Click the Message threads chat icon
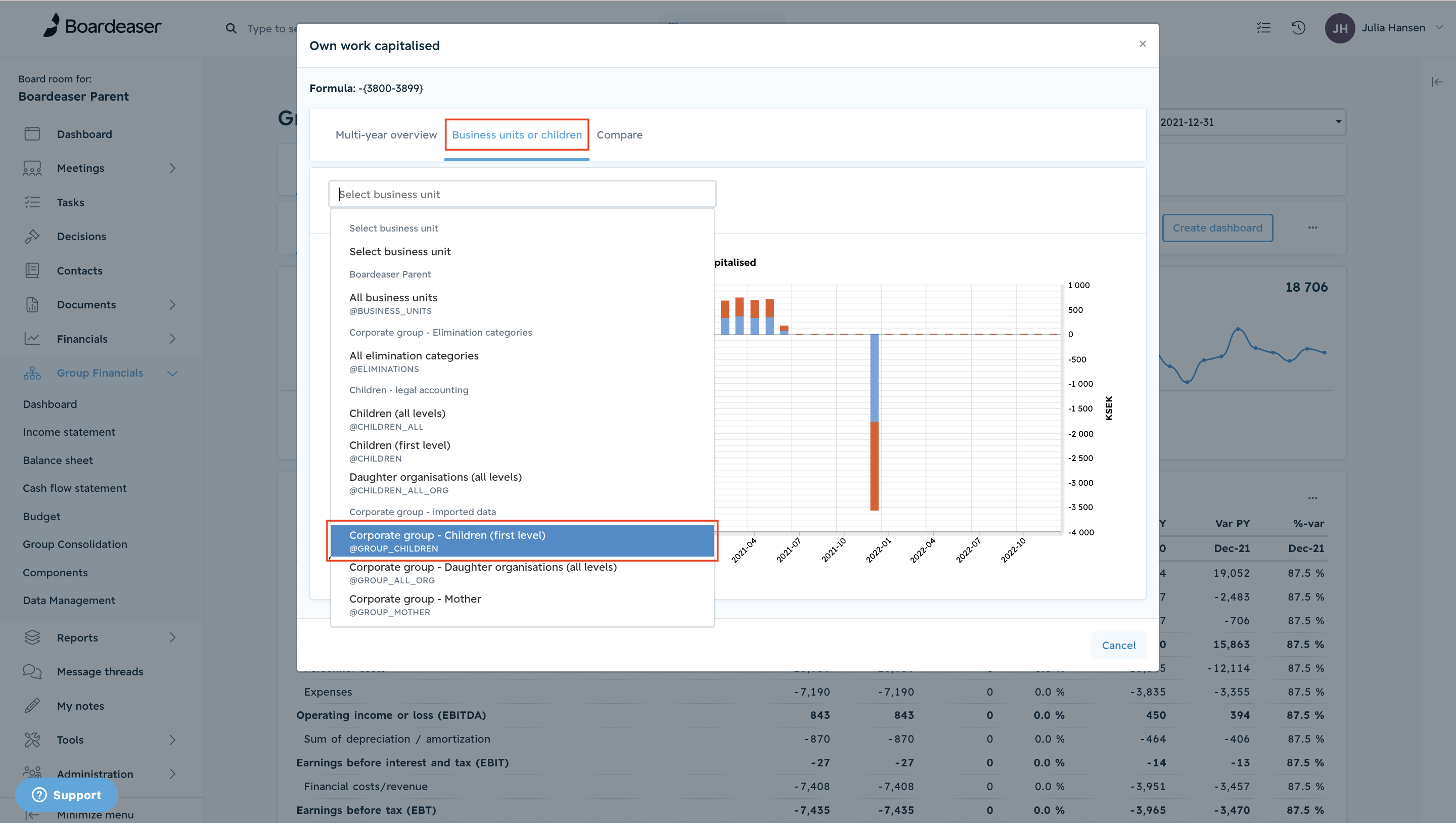Viewport: 1456px width, 823px height. pyautogui.click(x=32, y=671)
